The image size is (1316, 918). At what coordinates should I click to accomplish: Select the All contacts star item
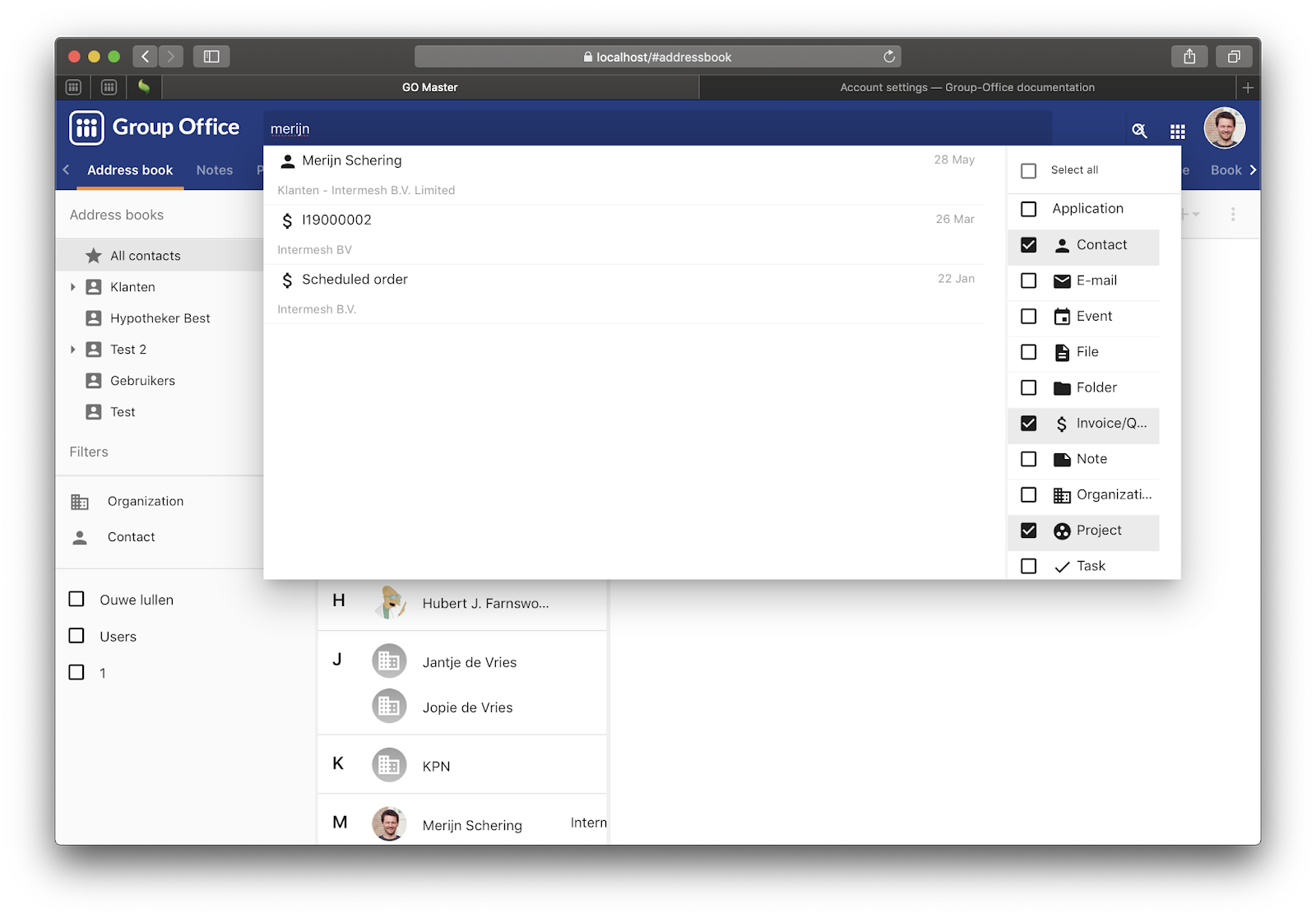tap(145, 256)
